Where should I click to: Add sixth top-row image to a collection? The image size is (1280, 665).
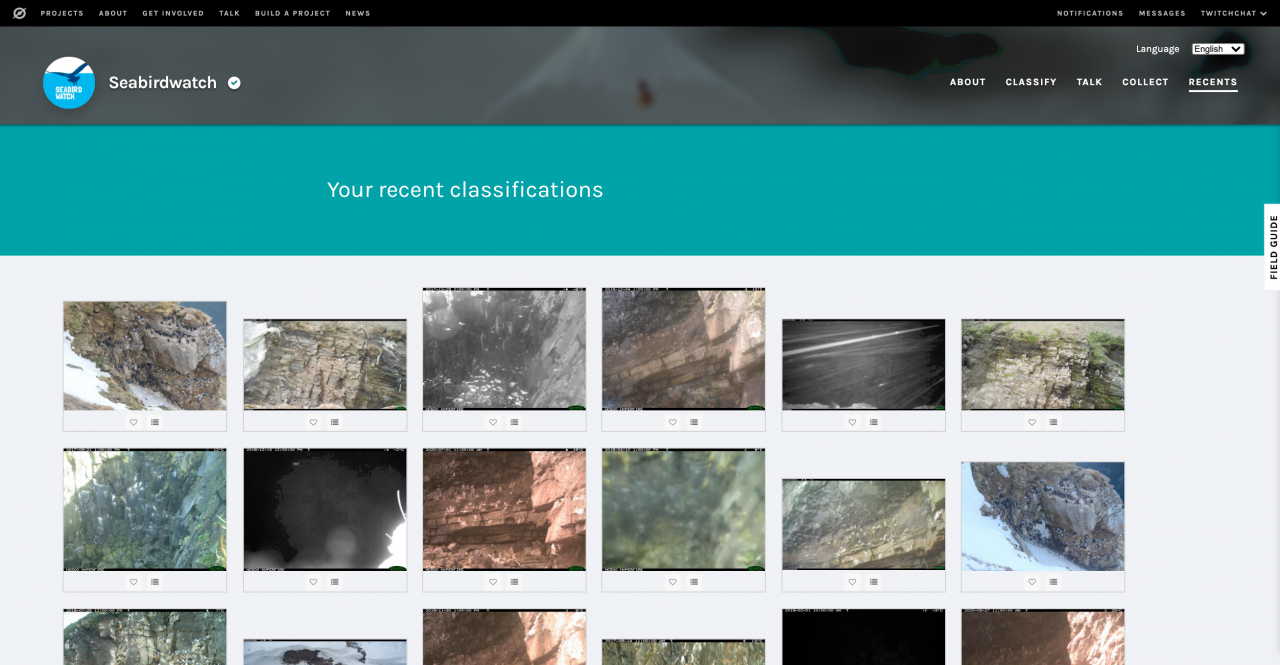pyautogui.click(x=1054, y=422)
